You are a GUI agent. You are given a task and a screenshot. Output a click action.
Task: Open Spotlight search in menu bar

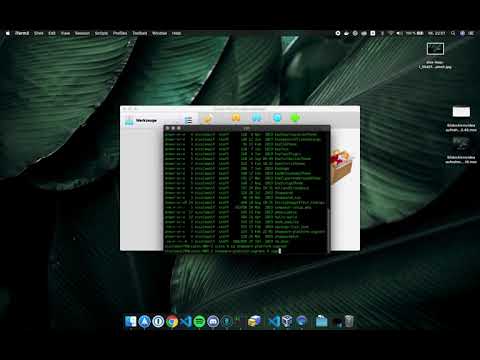(453, 33)
